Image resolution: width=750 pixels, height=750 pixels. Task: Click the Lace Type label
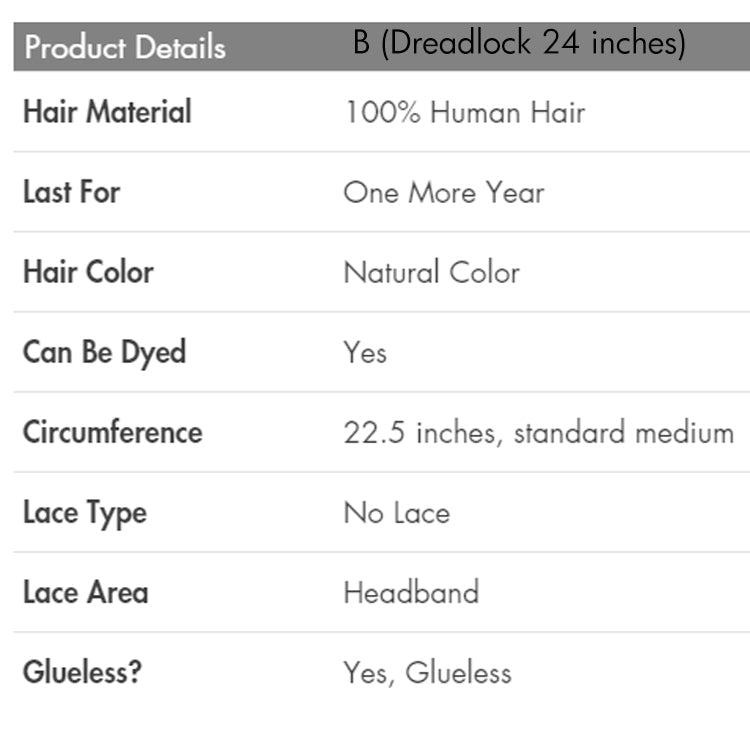point(85,512)
